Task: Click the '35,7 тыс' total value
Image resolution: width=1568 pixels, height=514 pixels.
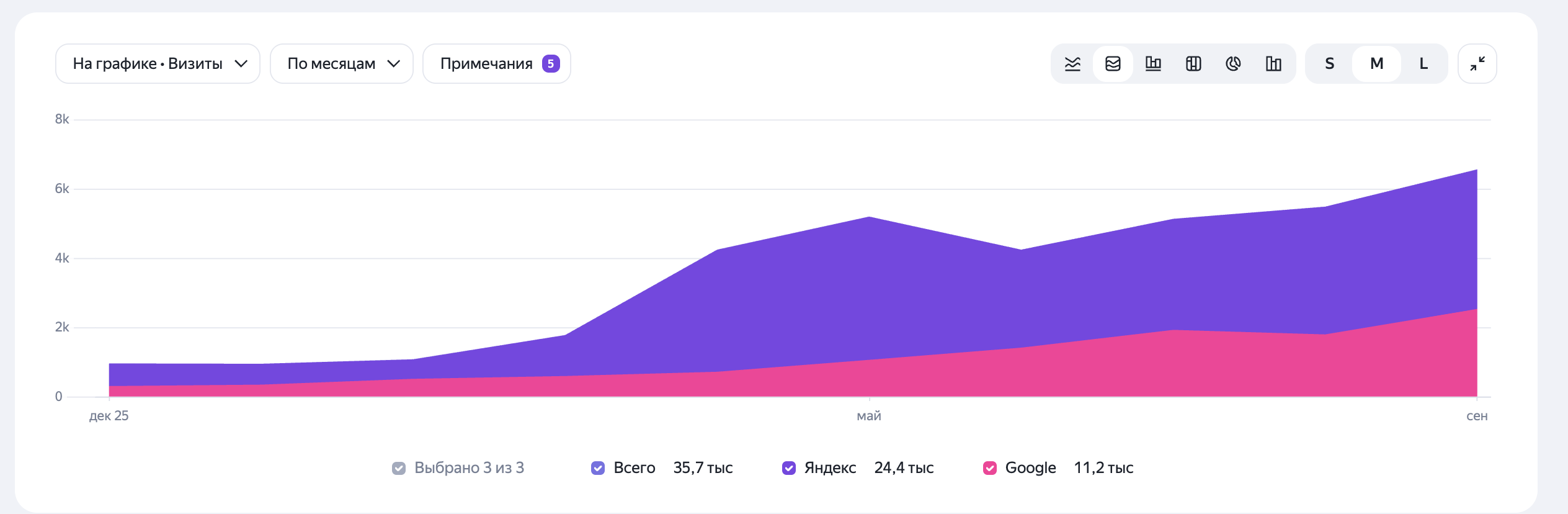Action: point(703,468)
